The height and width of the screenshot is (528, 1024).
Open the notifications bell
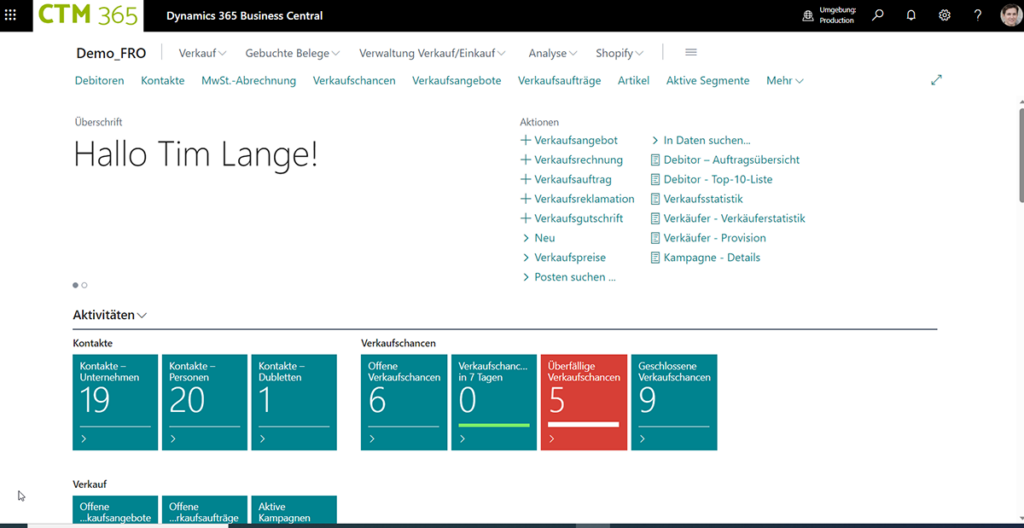[x=911, y=15]
